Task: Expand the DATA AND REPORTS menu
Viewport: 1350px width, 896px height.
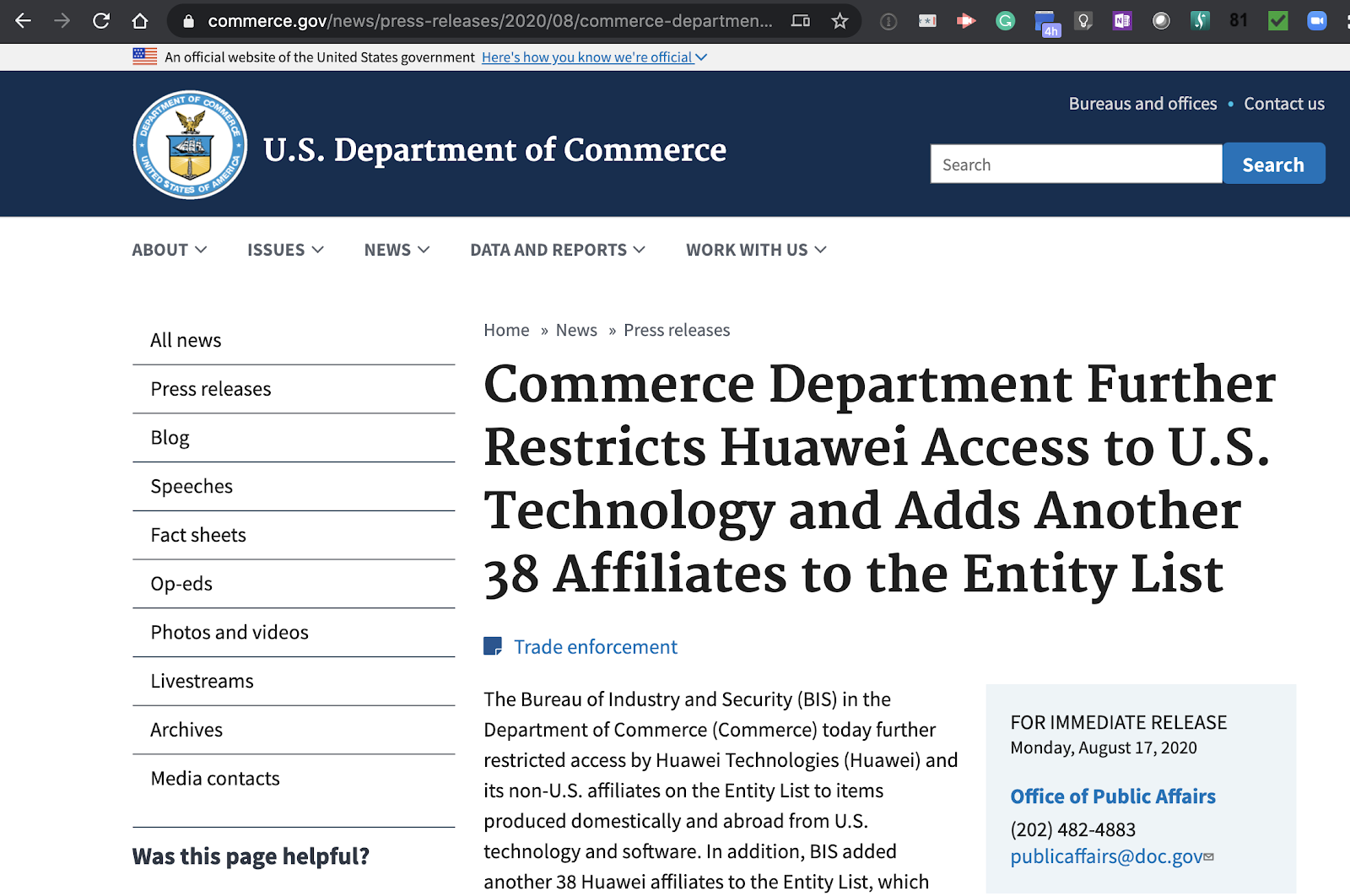Action: [x=558, y=250]
